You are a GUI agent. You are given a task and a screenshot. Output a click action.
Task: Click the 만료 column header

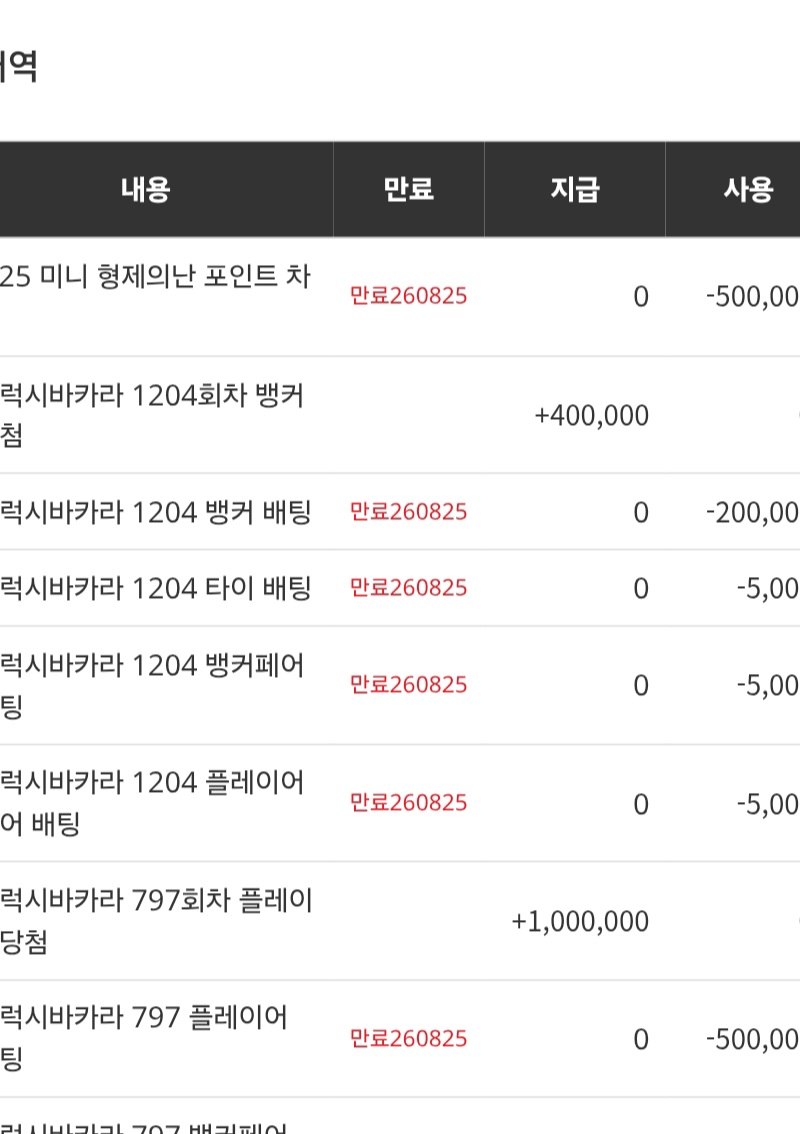[x=409, y=189]
